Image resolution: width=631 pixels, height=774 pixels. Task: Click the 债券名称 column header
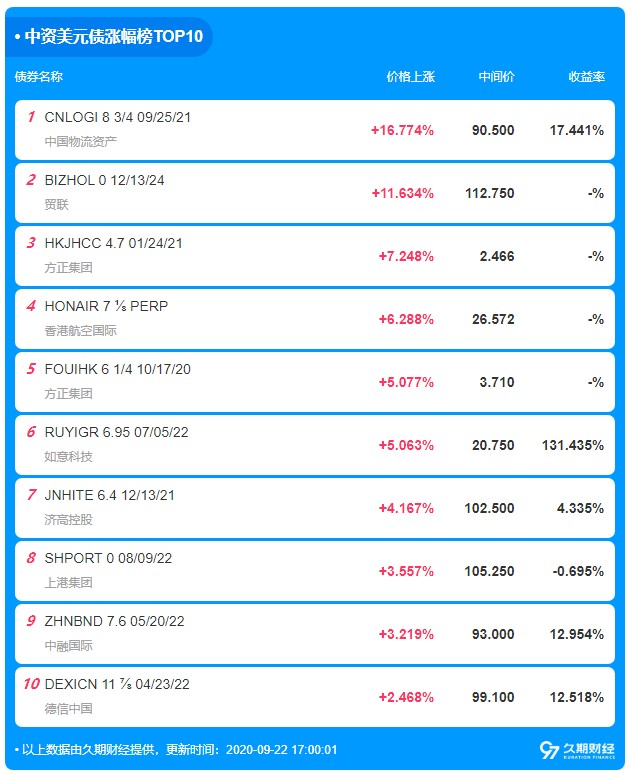39,77
